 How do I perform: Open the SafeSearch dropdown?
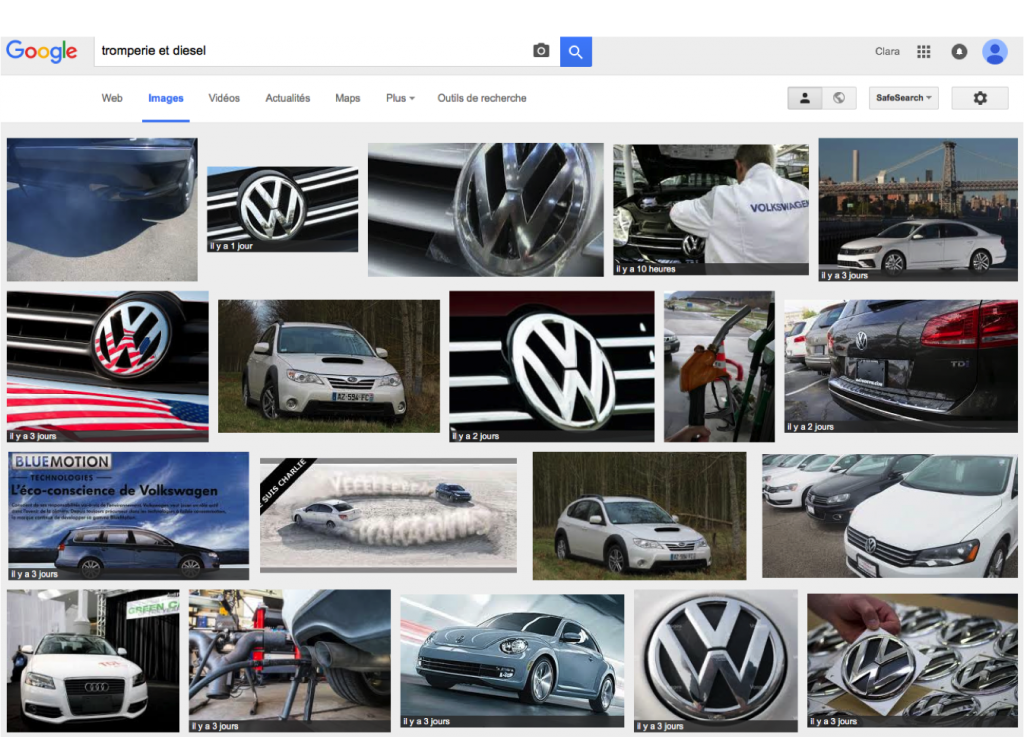[903, 98]
